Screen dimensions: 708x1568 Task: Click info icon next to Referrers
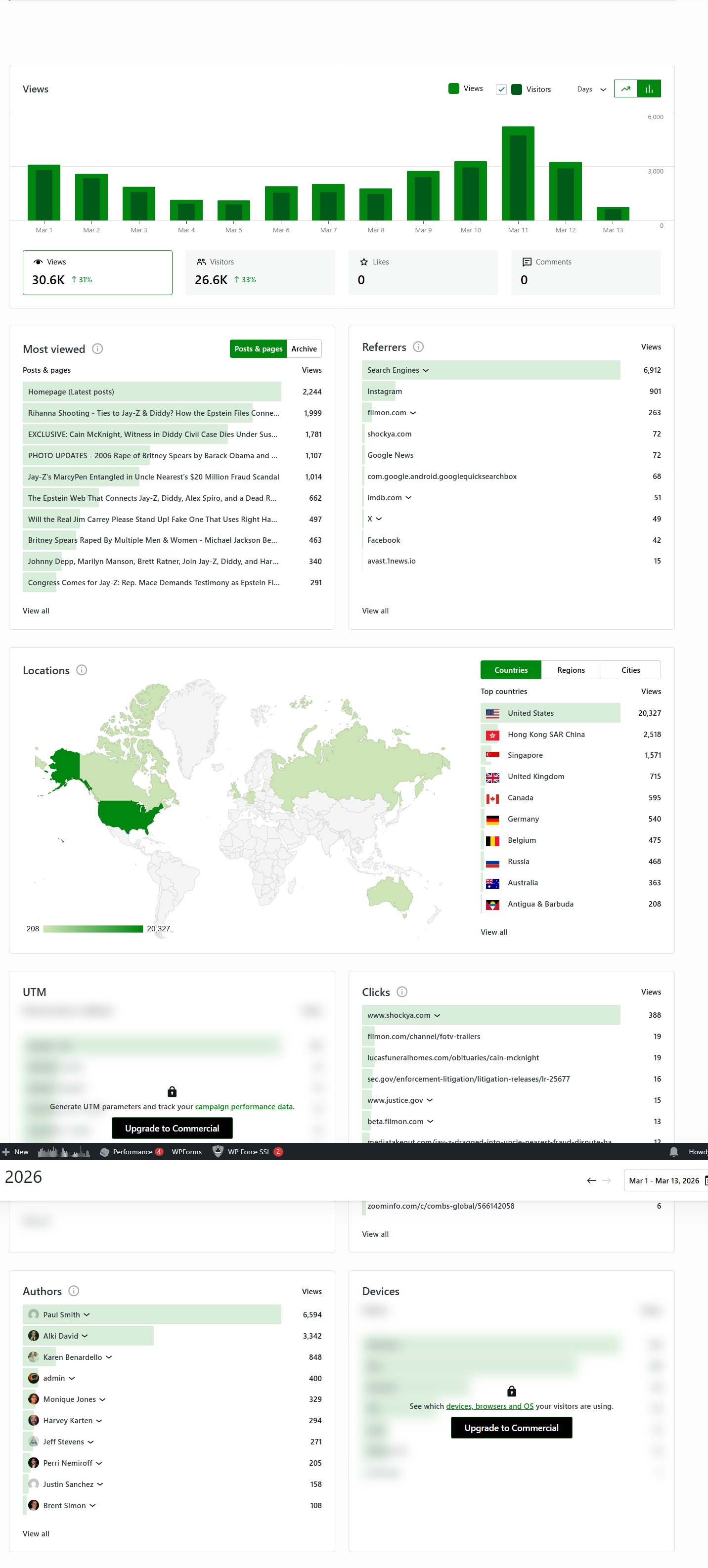pyautogui.click(x=418, y=347)
